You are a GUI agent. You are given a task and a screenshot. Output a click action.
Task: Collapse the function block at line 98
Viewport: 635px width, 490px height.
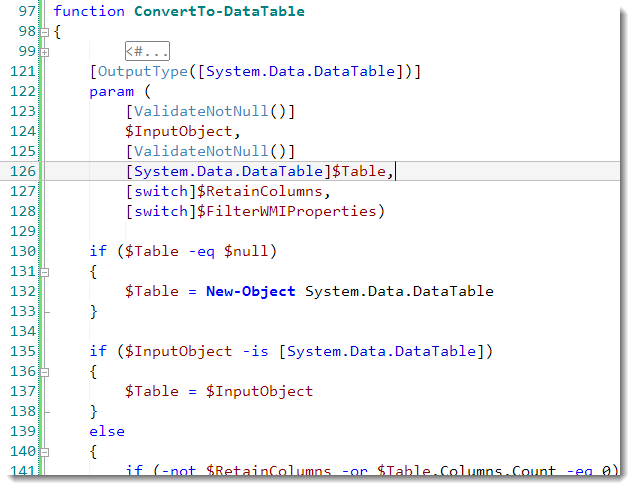click(x=45, y=32)
